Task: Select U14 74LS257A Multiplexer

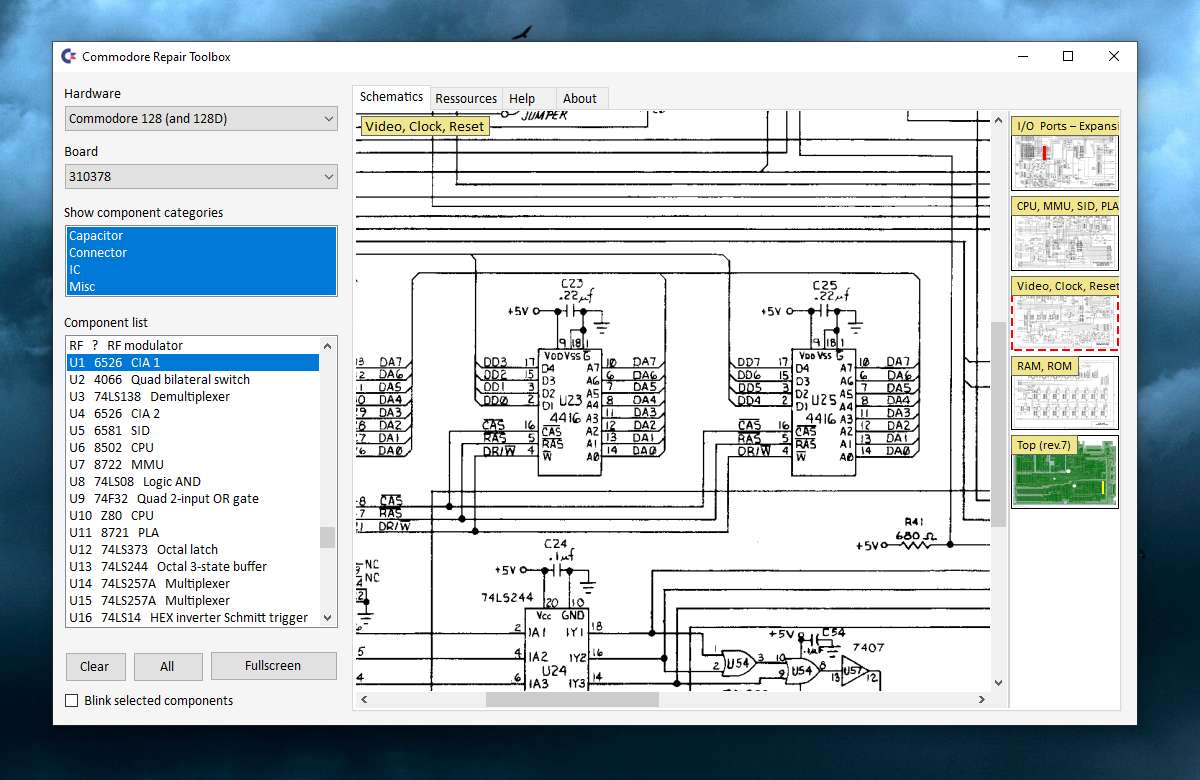Action: (x=193, y=584)
